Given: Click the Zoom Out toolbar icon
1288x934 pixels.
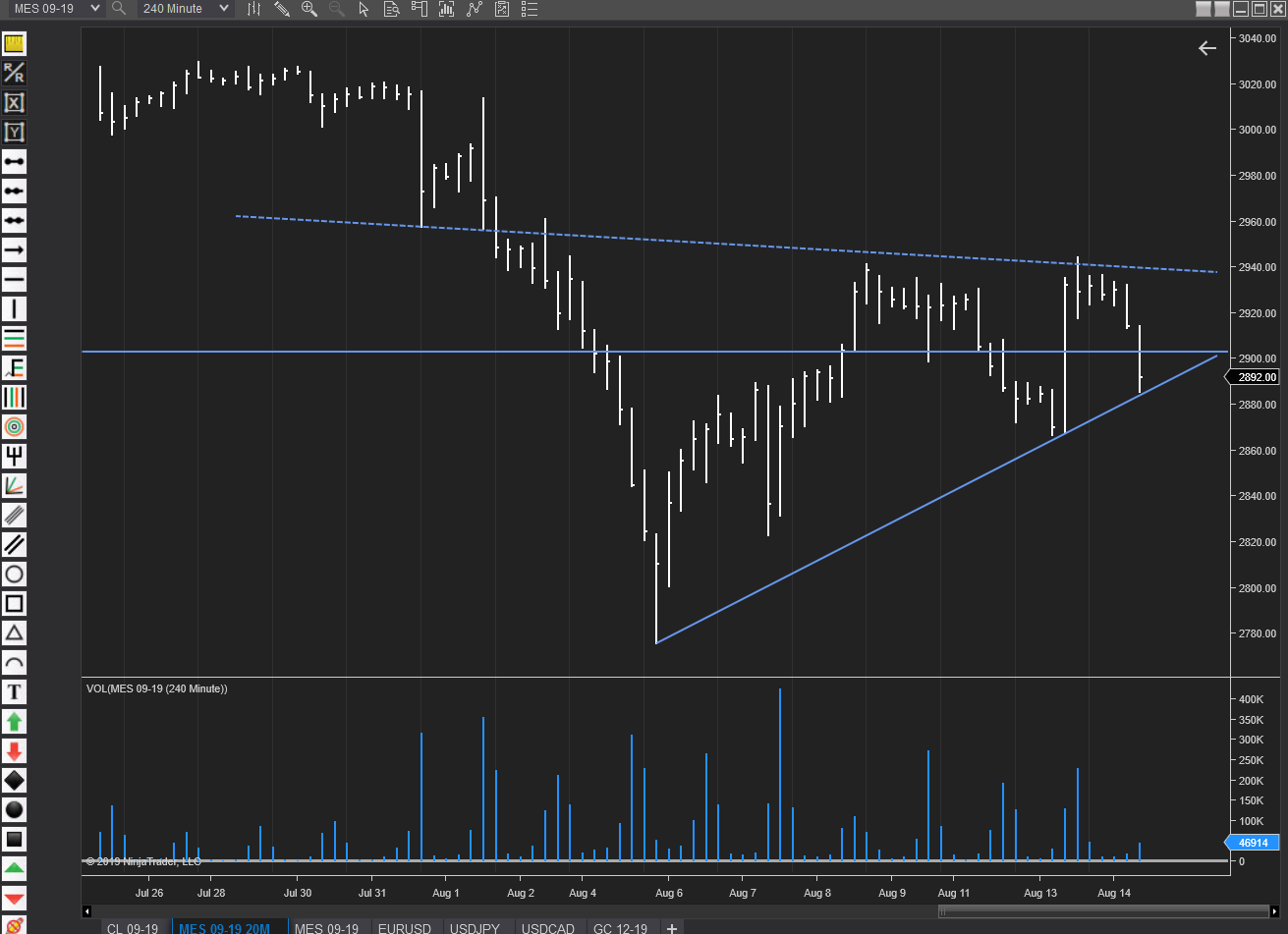Looking at the screenshot, I should tap(337, 8).
